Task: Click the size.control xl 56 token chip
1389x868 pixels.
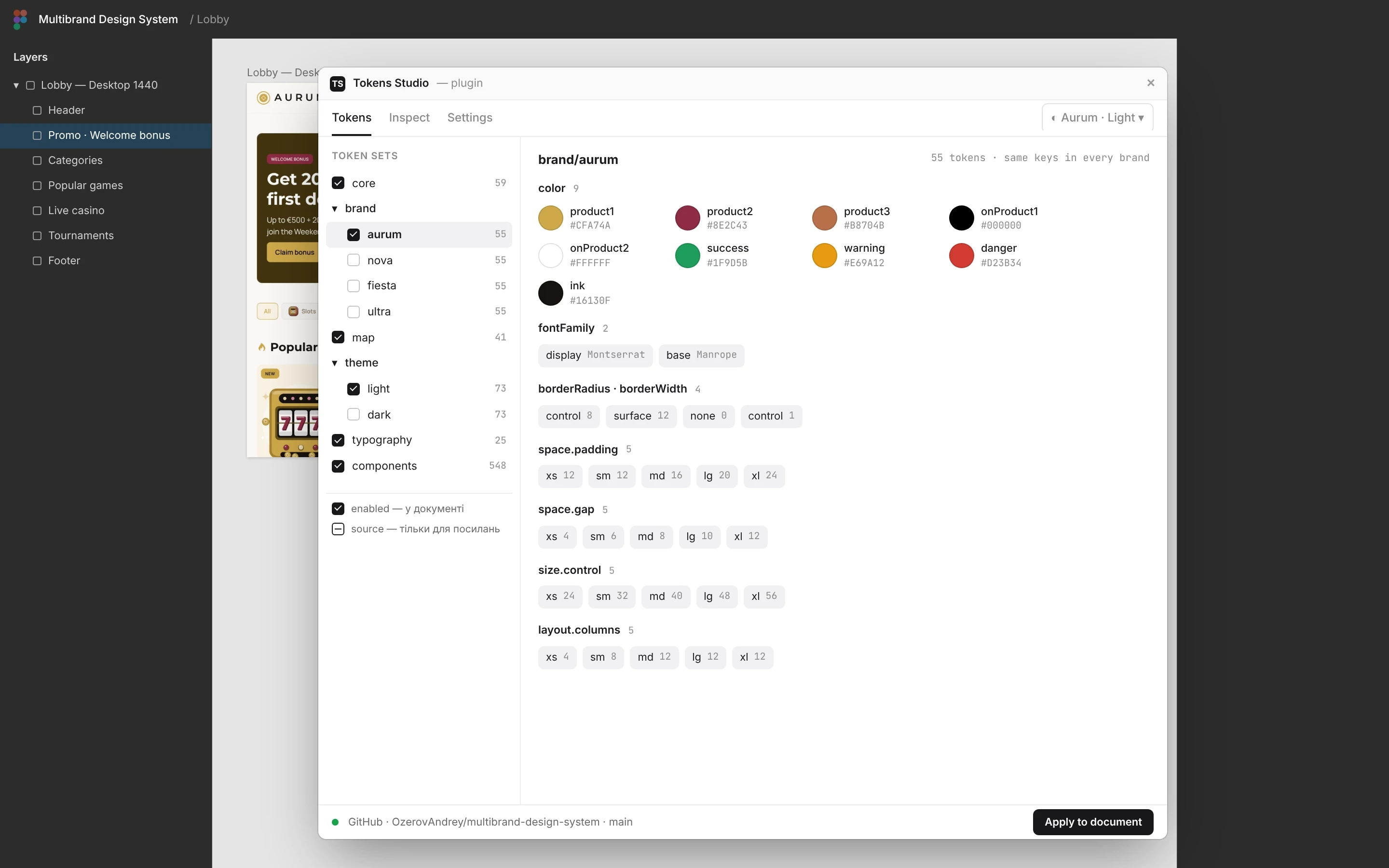Action: (764, 597)
